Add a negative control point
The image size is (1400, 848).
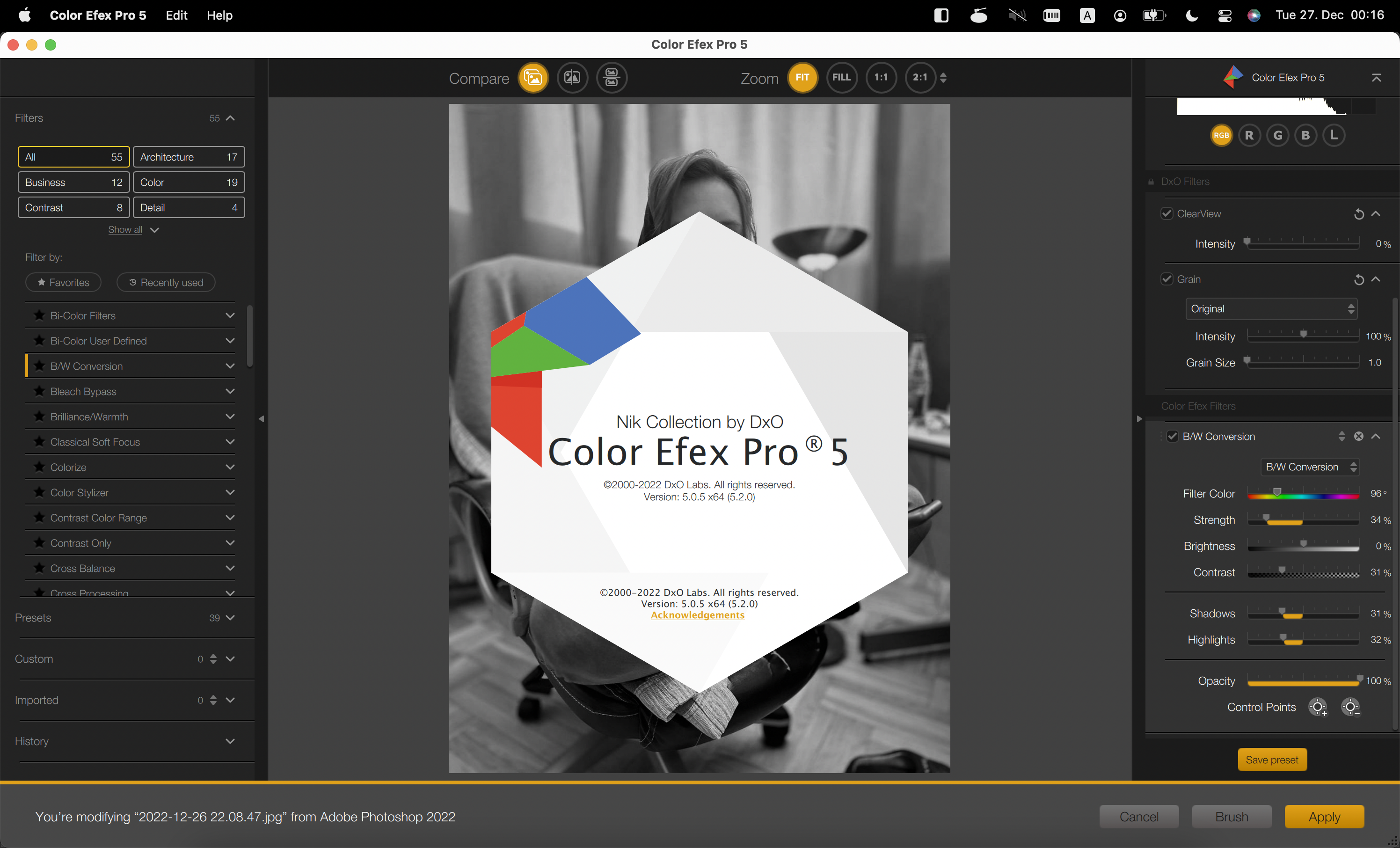pyautogui.click(x=1350, y=707)
